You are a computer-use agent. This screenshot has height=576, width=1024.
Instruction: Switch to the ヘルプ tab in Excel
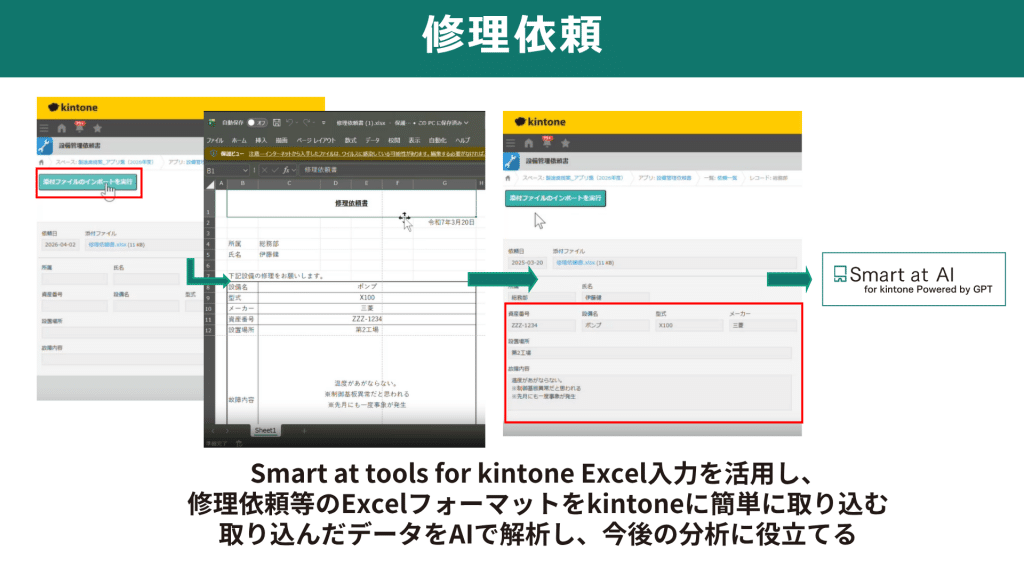[463, 140]
